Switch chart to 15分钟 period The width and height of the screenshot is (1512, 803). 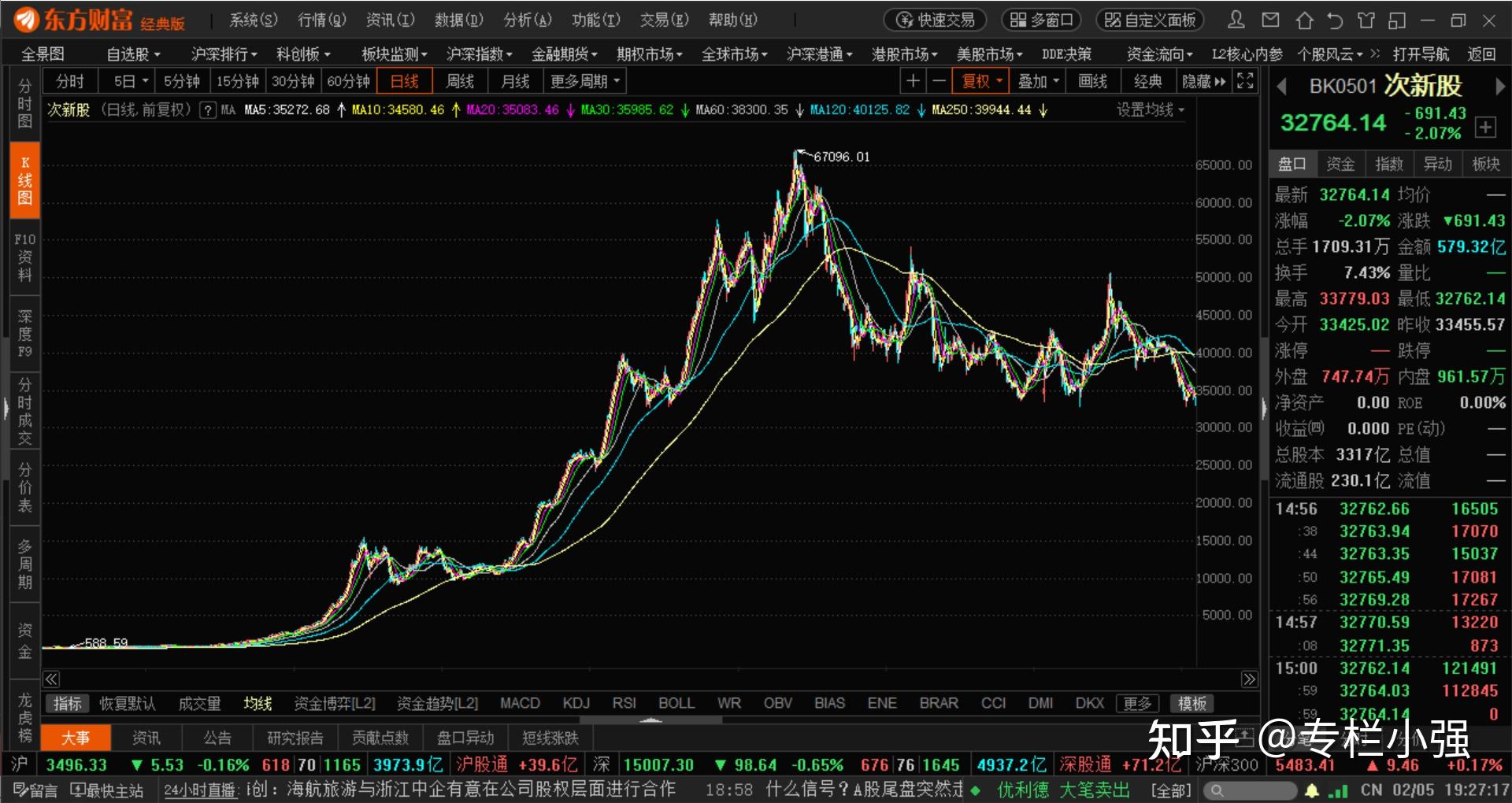click(x=238, y=81)
